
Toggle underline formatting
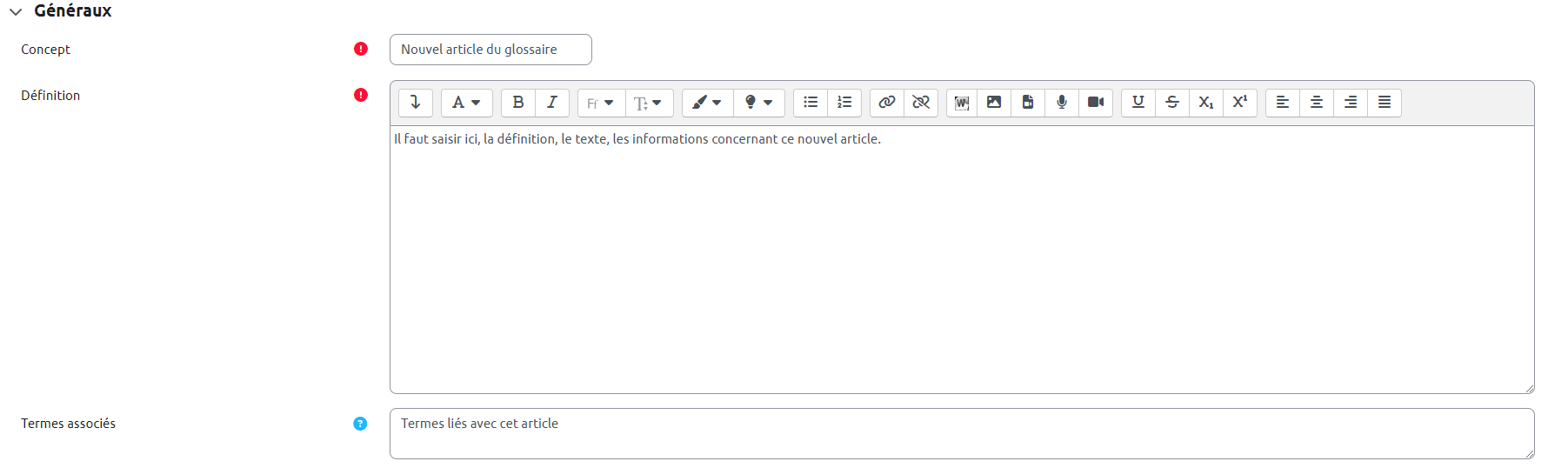(x=1138, y=103)
